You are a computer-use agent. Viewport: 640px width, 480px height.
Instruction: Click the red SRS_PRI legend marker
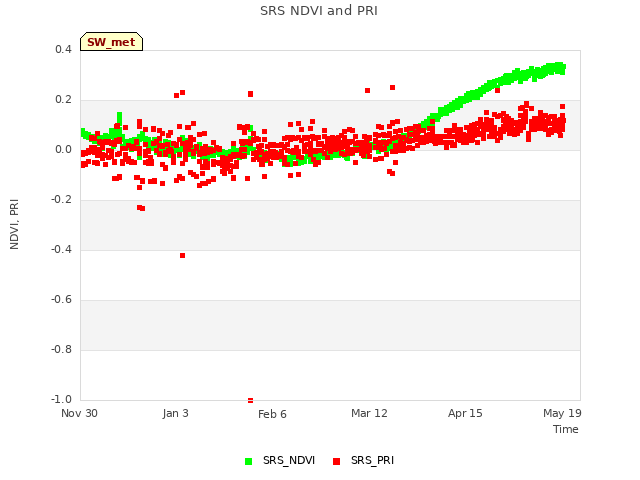point(336,462)
